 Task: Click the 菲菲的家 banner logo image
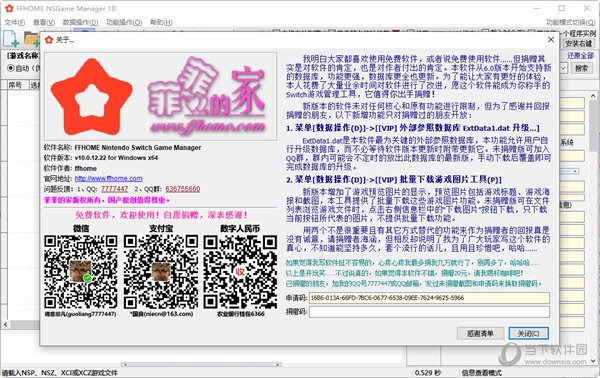[x=207, y=96]
